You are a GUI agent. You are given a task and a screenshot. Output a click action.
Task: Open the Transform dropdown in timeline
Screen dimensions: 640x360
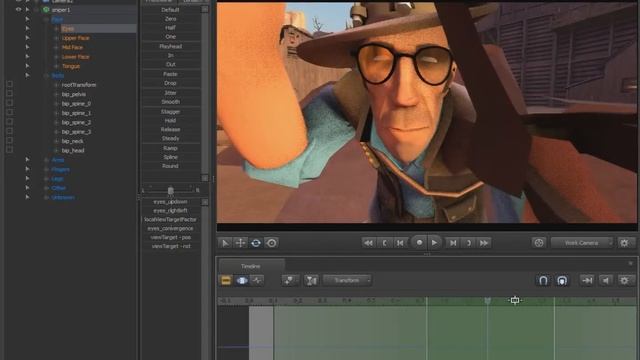pyautogui.click(x=347, y=280)
